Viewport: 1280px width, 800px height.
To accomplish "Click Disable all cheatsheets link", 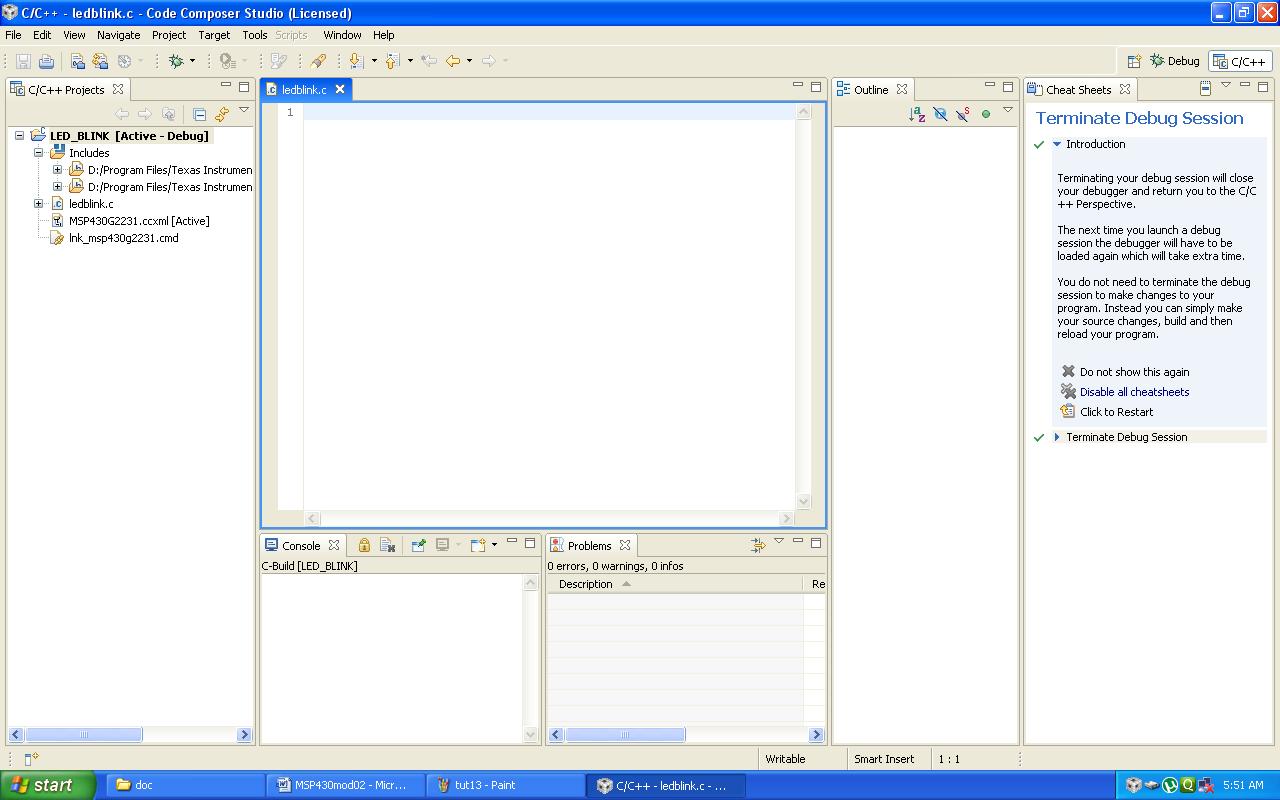I will pyautogui.click(x=1134, y=392).
